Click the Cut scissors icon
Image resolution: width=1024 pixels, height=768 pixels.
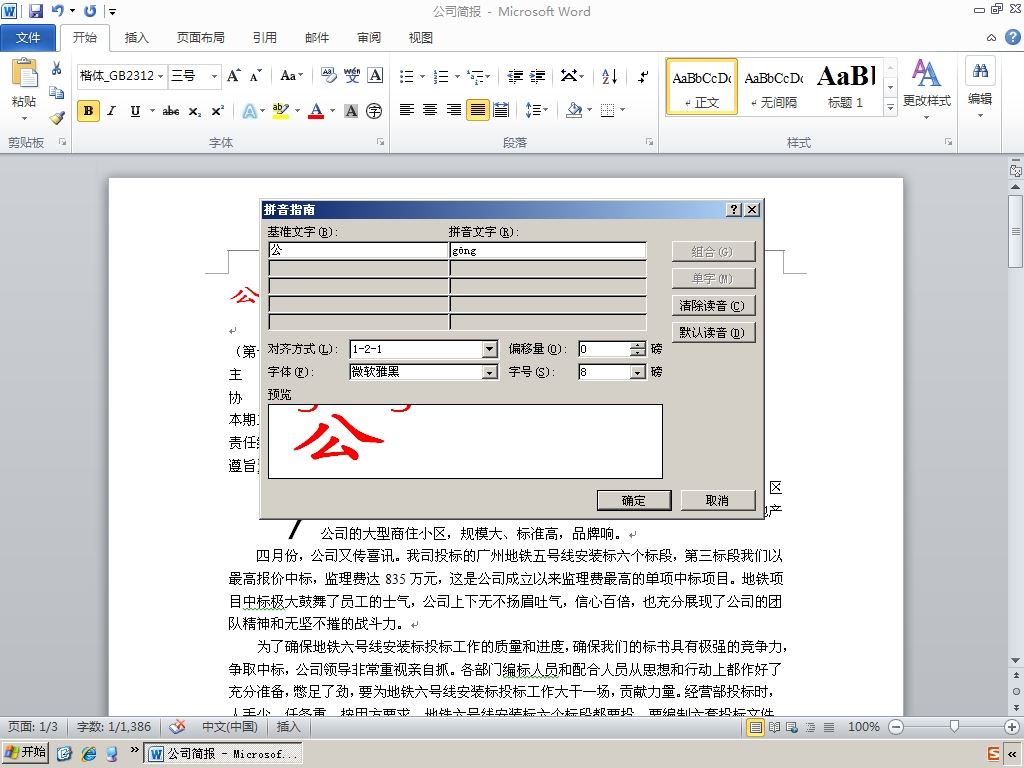[57, 69]
